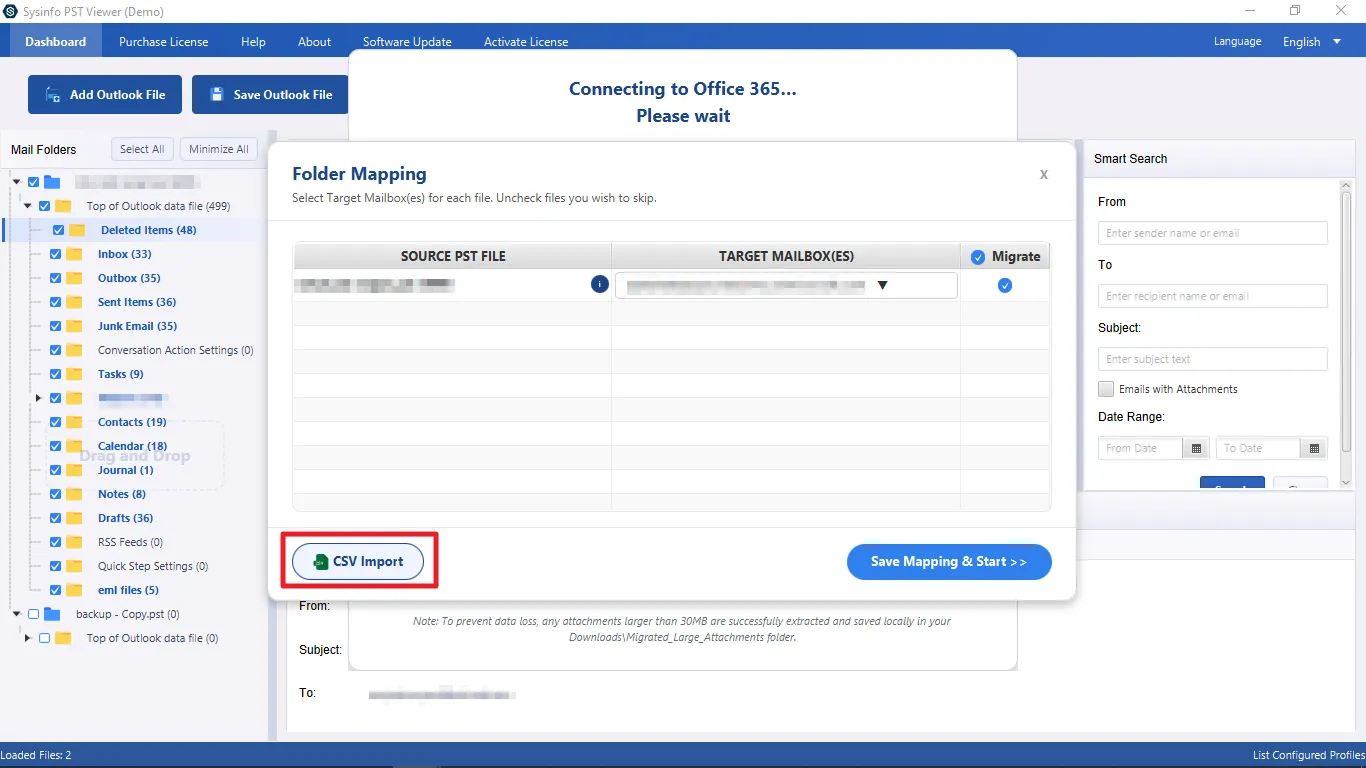Click the Smart Search scrollbar thumb
The height and width of the screenshot is (768, 1366).
(1346, 320)
